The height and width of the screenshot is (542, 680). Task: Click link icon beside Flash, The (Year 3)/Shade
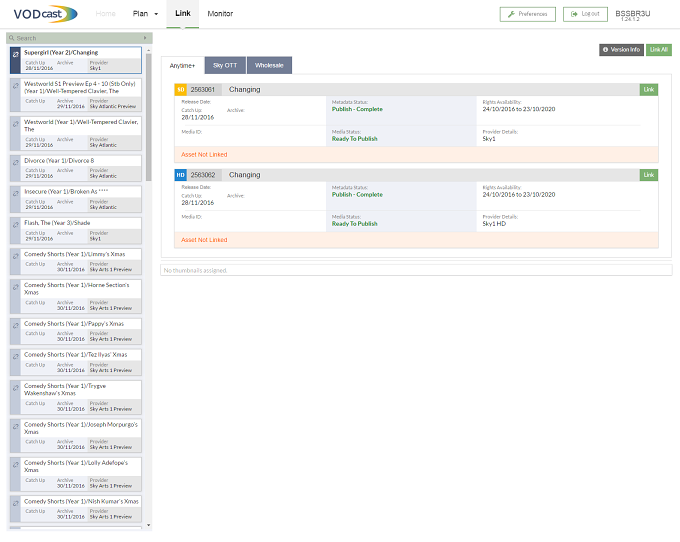pyautogui.click(x=16, y=225)
